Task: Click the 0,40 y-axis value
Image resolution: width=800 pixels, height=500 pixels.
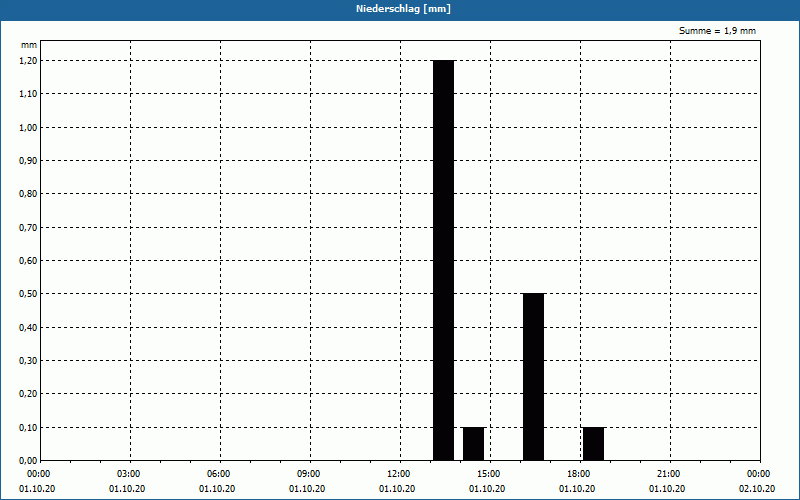Action: [x=28, y=328]
